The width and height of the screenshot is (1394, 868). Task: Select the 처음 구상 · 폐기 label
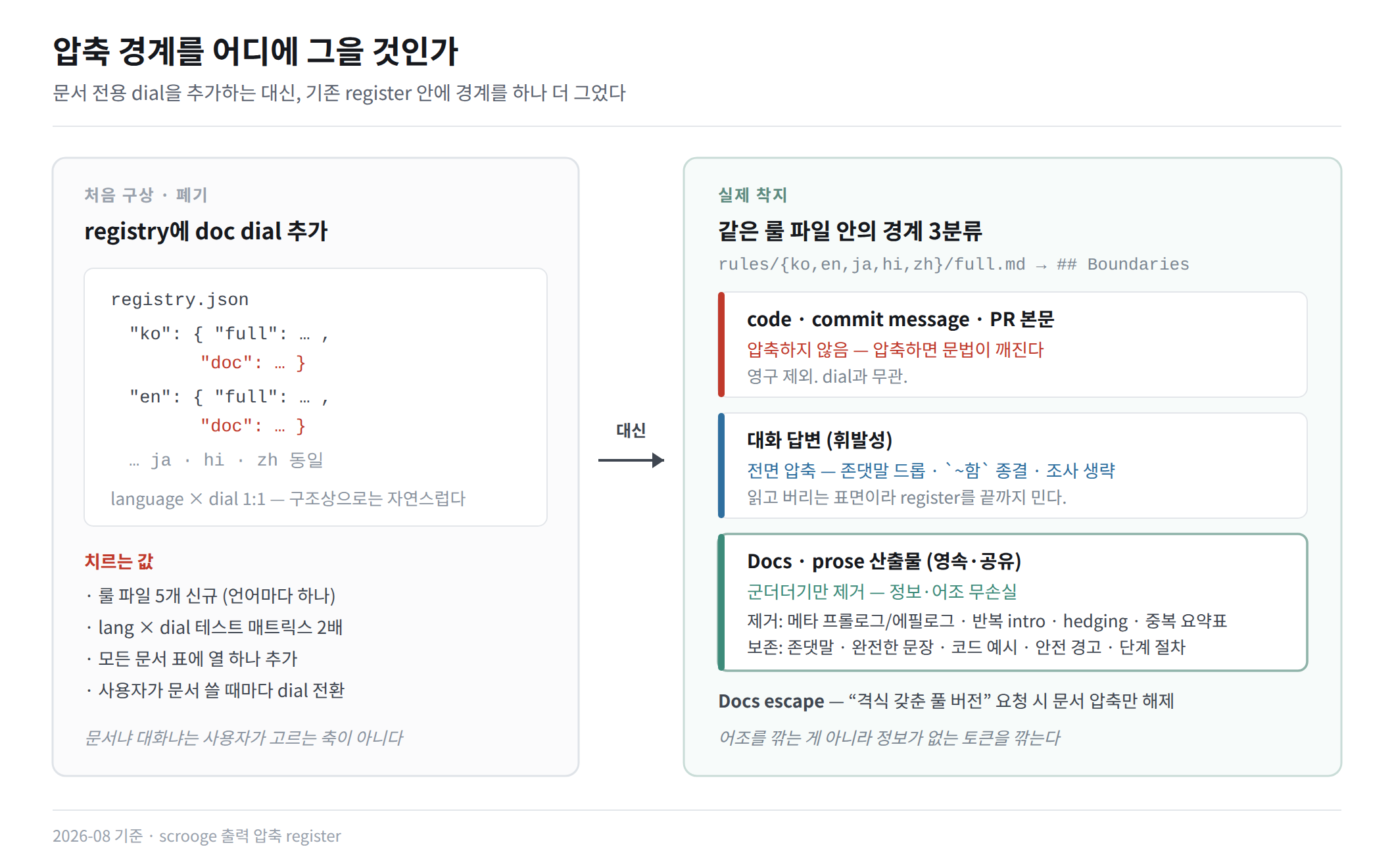[x=145, y=195]
